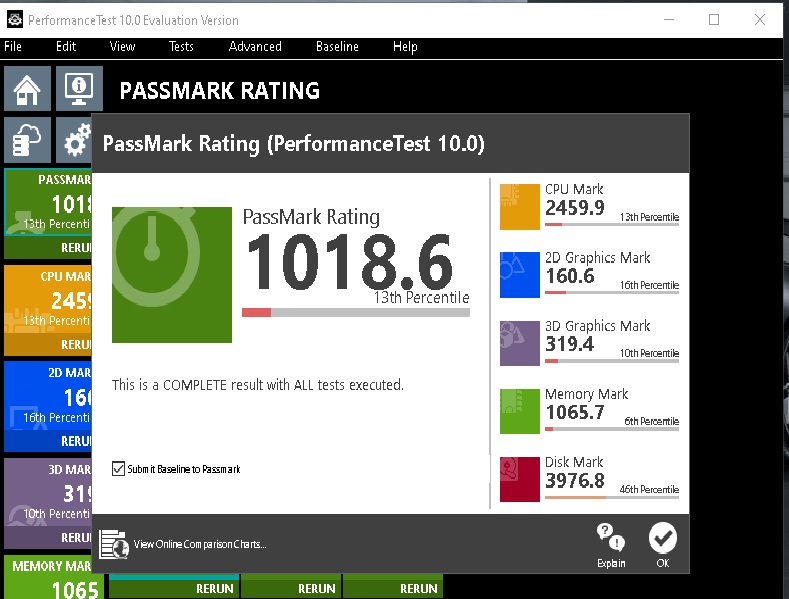Image resolution: width=789 pixels, height=599 pixels.
Task: Click the green PassMark stopwatch icon
Action: click(x=172, y=275)
